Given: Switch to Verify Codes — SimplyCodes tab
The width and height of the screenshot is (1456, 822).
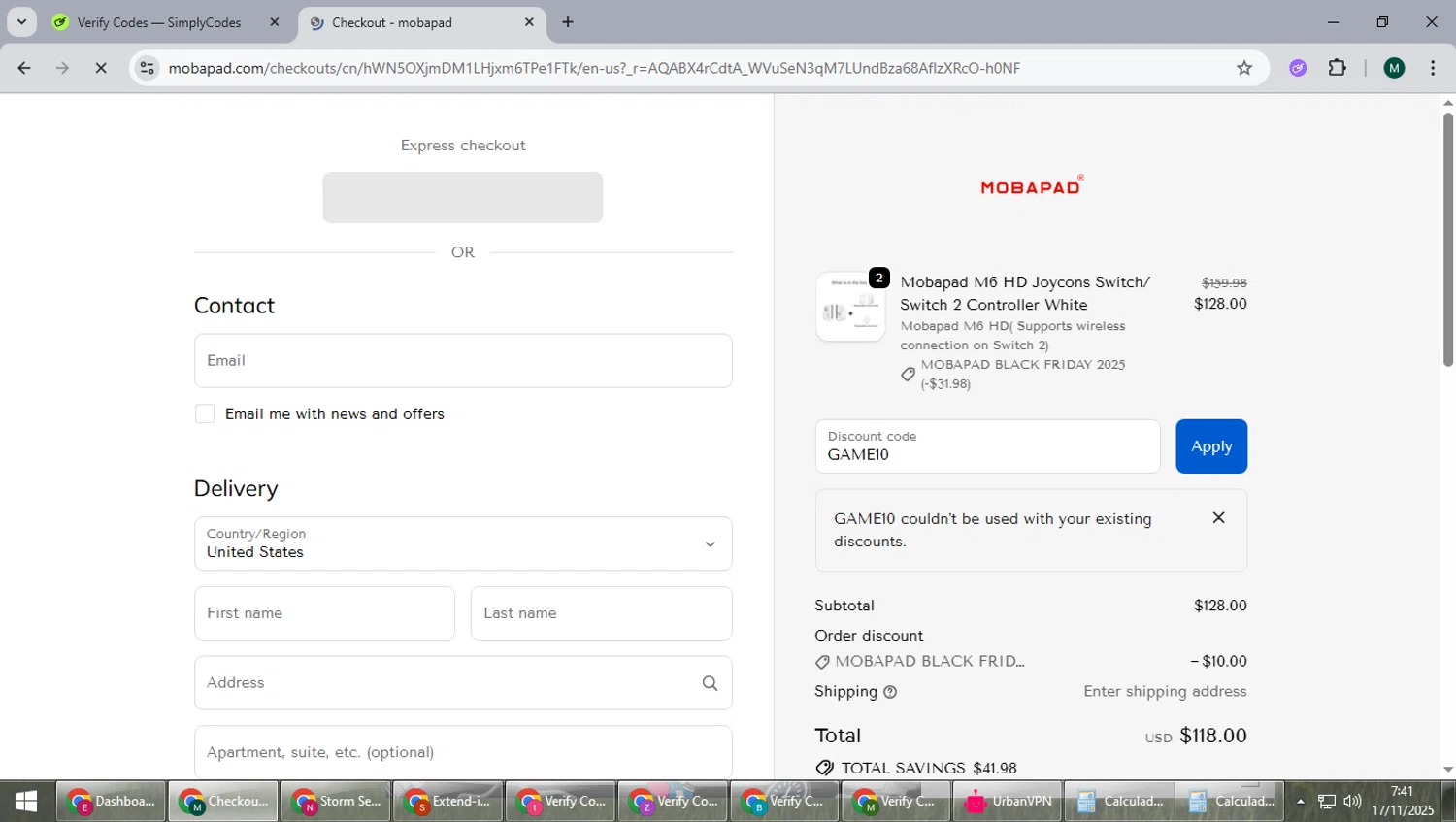Looking at the screenshot, I should click(159, 22).
